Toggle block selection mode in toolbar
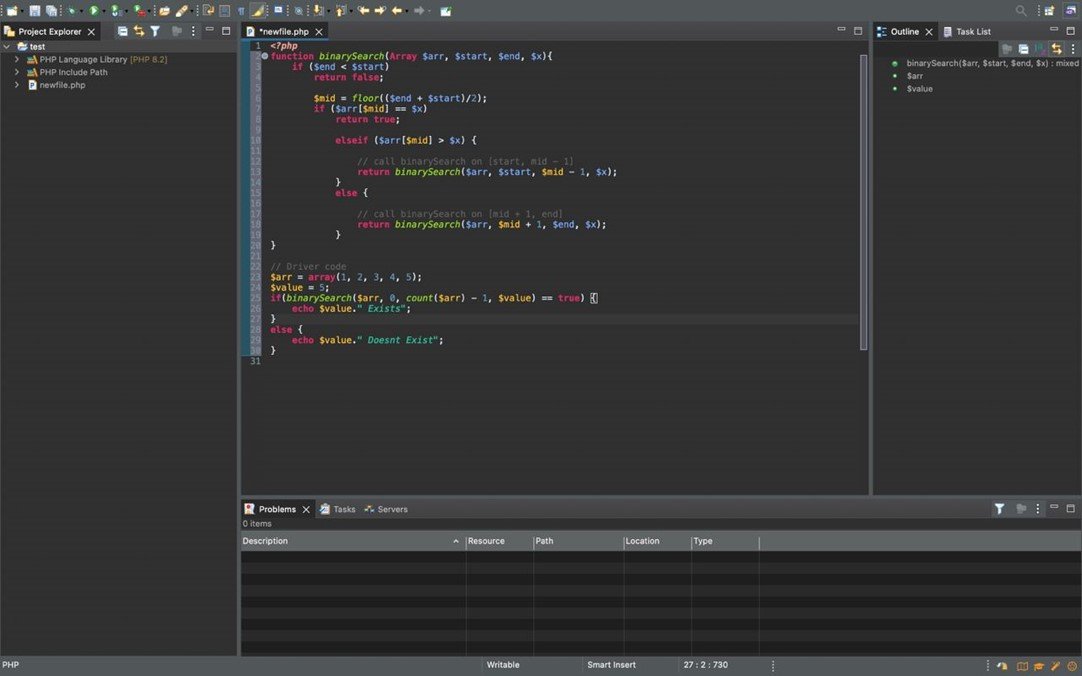The width and height of the screenshot is (1082, 676). click(224, 10)
